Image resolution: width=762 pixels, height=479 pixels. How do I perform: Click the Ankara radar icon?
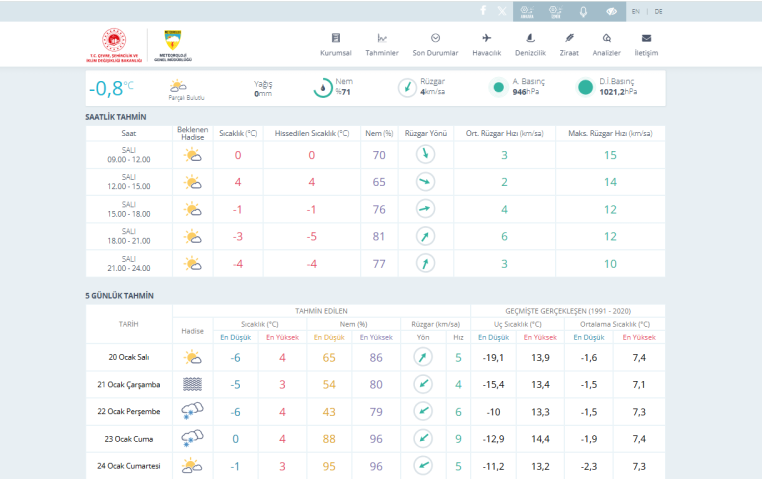(x=527, y=10)
